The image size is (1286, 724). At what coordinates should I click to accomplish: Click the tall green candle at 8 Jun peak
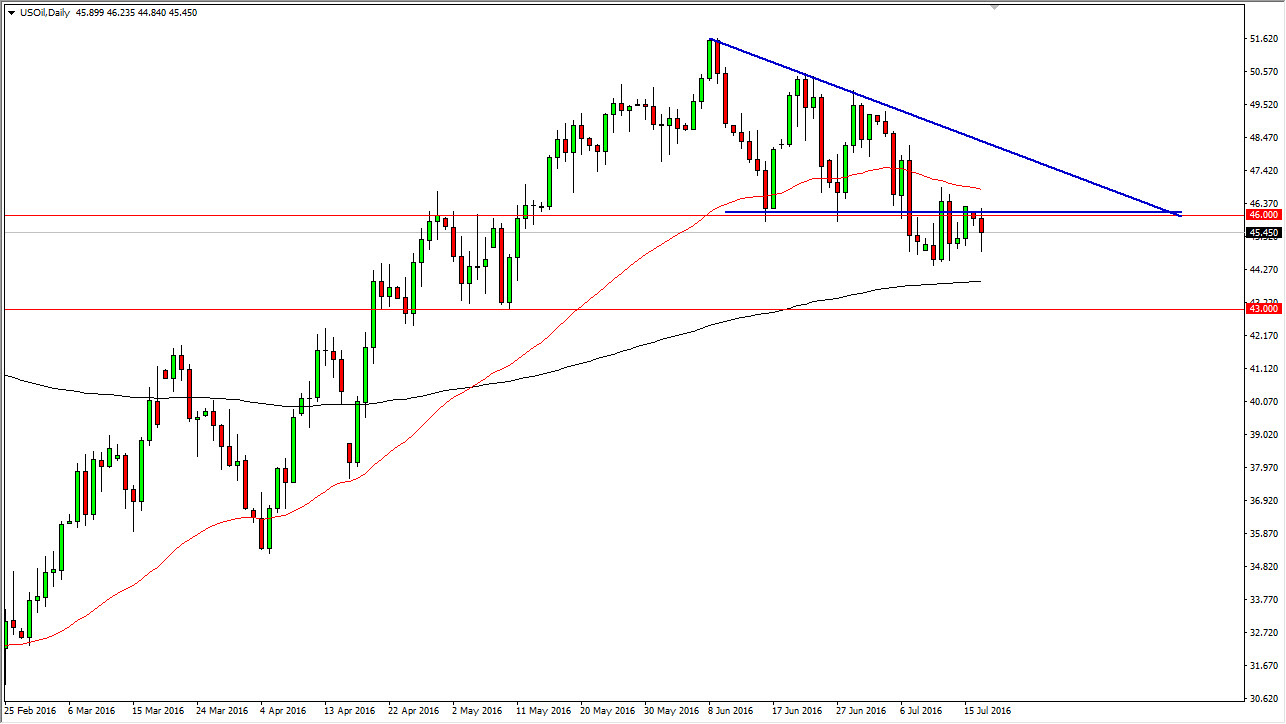pos(709,59)
